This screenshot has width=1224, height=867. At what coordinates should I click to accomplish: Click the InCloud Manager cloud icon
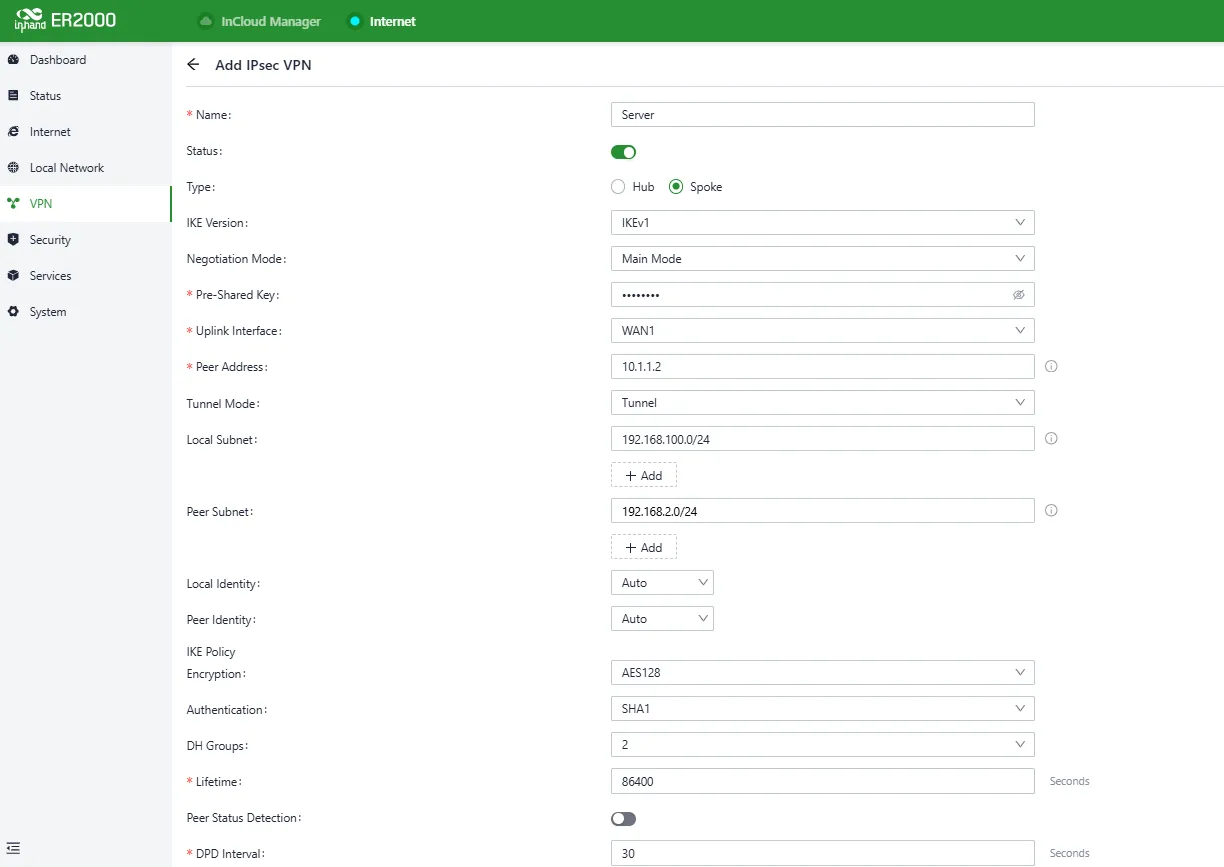coord(206,21)
